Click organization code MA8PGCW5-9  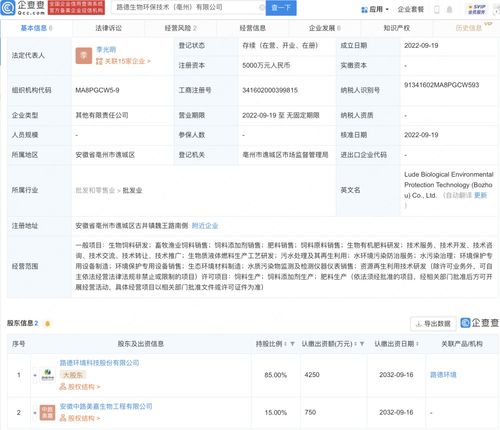click(97, 90)
